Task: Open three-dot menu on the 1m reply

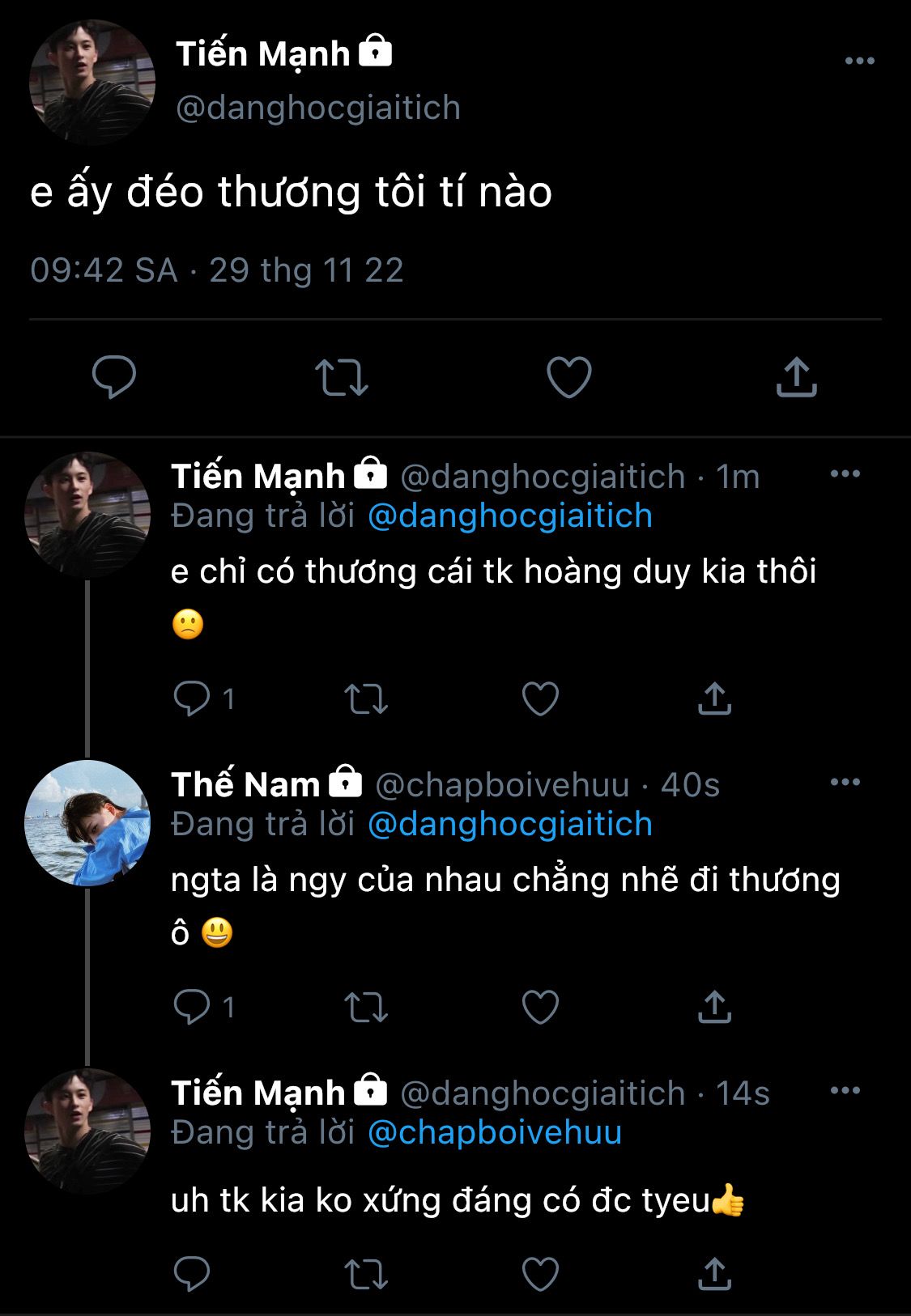Action: (x=845, y=474)
